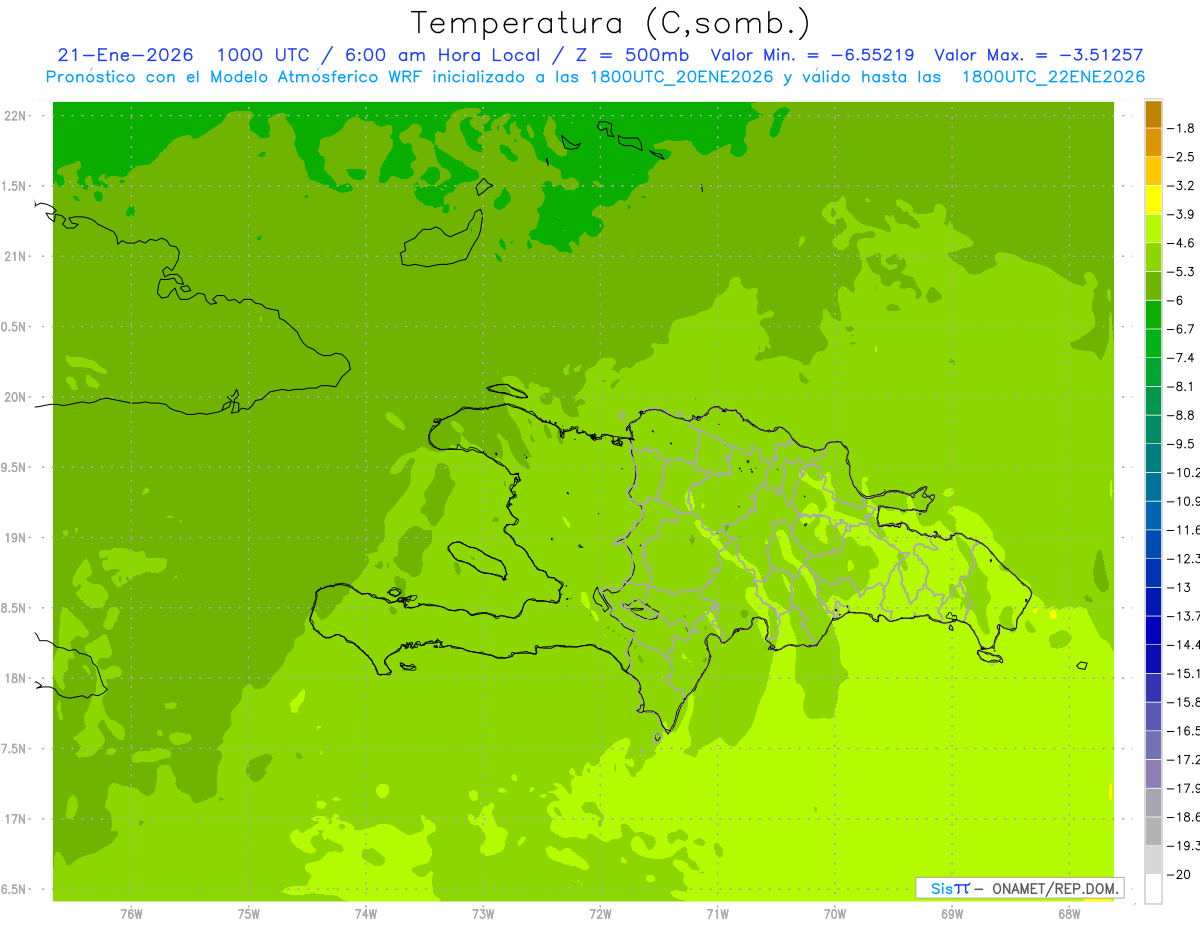Click the dark blue swatch between -13 and -13.7
The height and width of the screenshot is (927, 1200).
(x=1153, y=601)
